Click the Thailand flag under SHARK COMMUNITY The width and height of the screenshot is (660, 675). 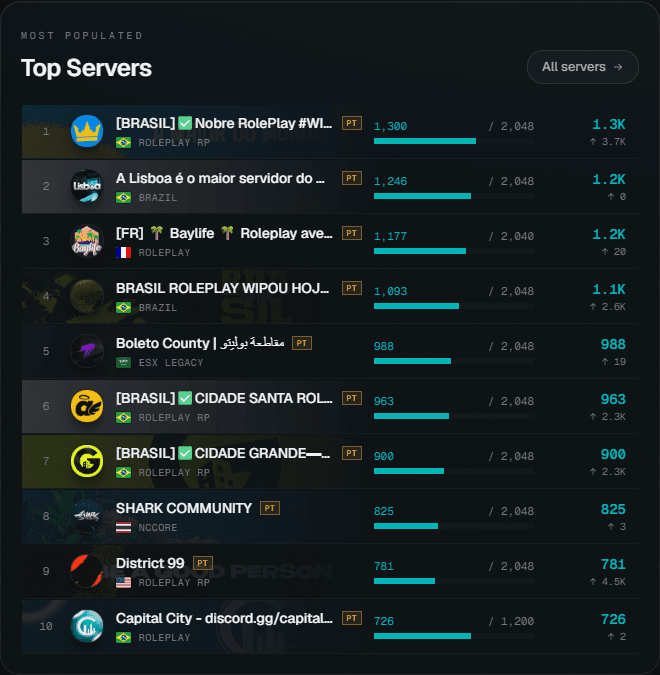click(x=124, y=527)
